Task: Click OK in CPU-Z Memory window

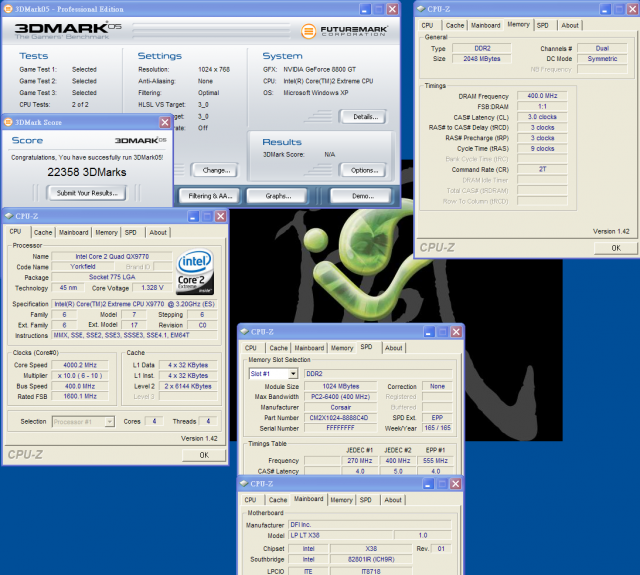Action: pyautogui.click(x=616, y=248)
